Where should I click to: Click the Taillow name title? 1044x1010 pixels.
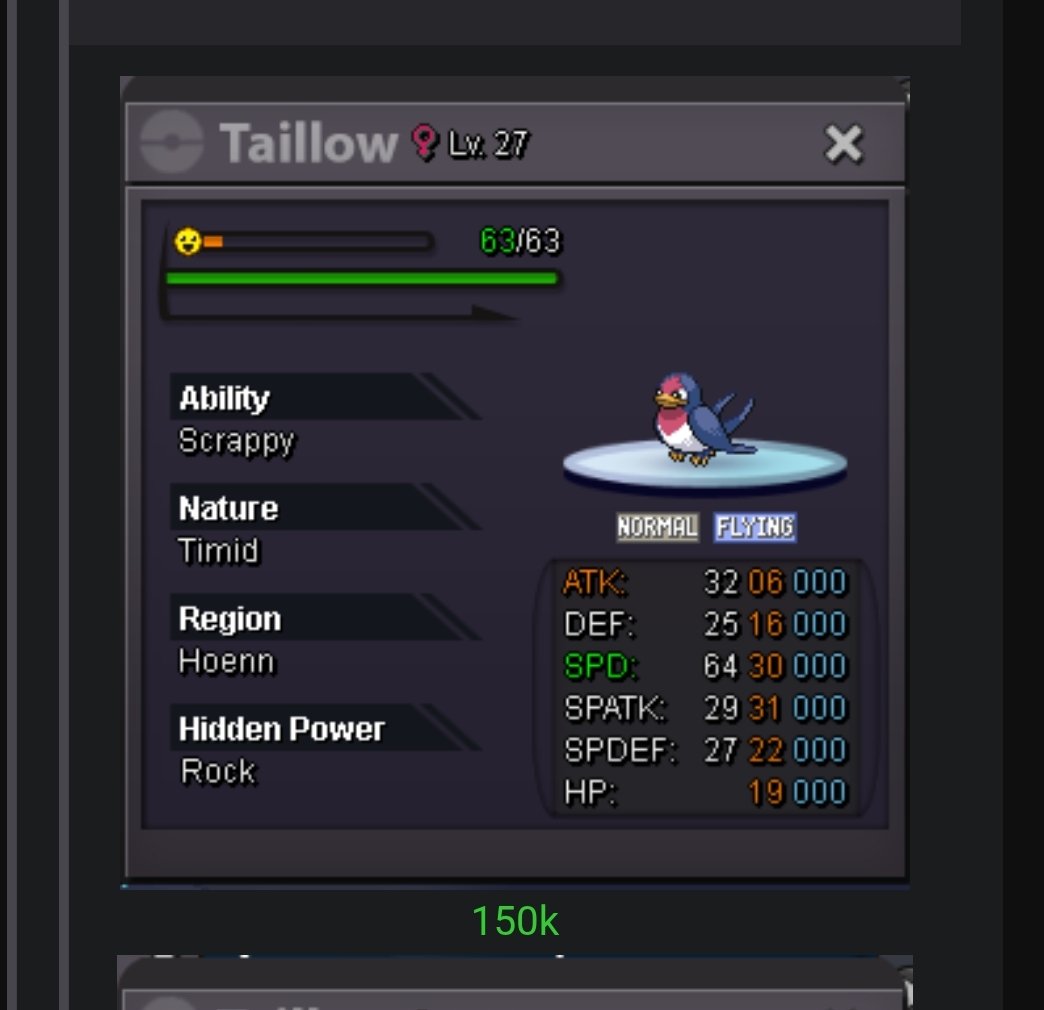coord(308,142)
